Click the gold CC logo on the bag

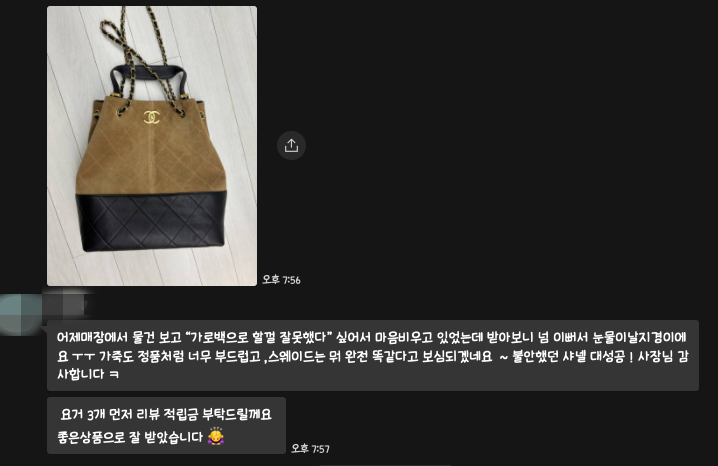pos(152,117)
